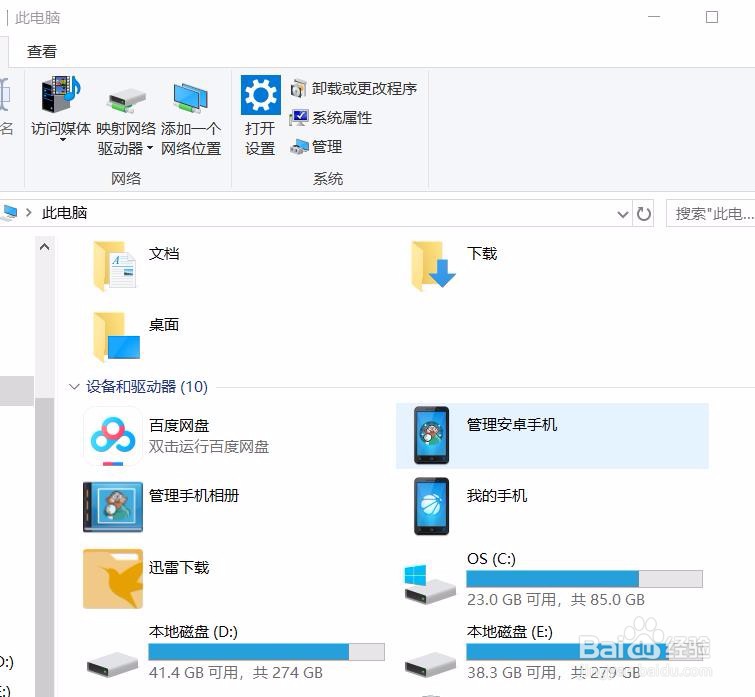
Task: Click the refresh button next to address bar
Action: click(644, 213)
